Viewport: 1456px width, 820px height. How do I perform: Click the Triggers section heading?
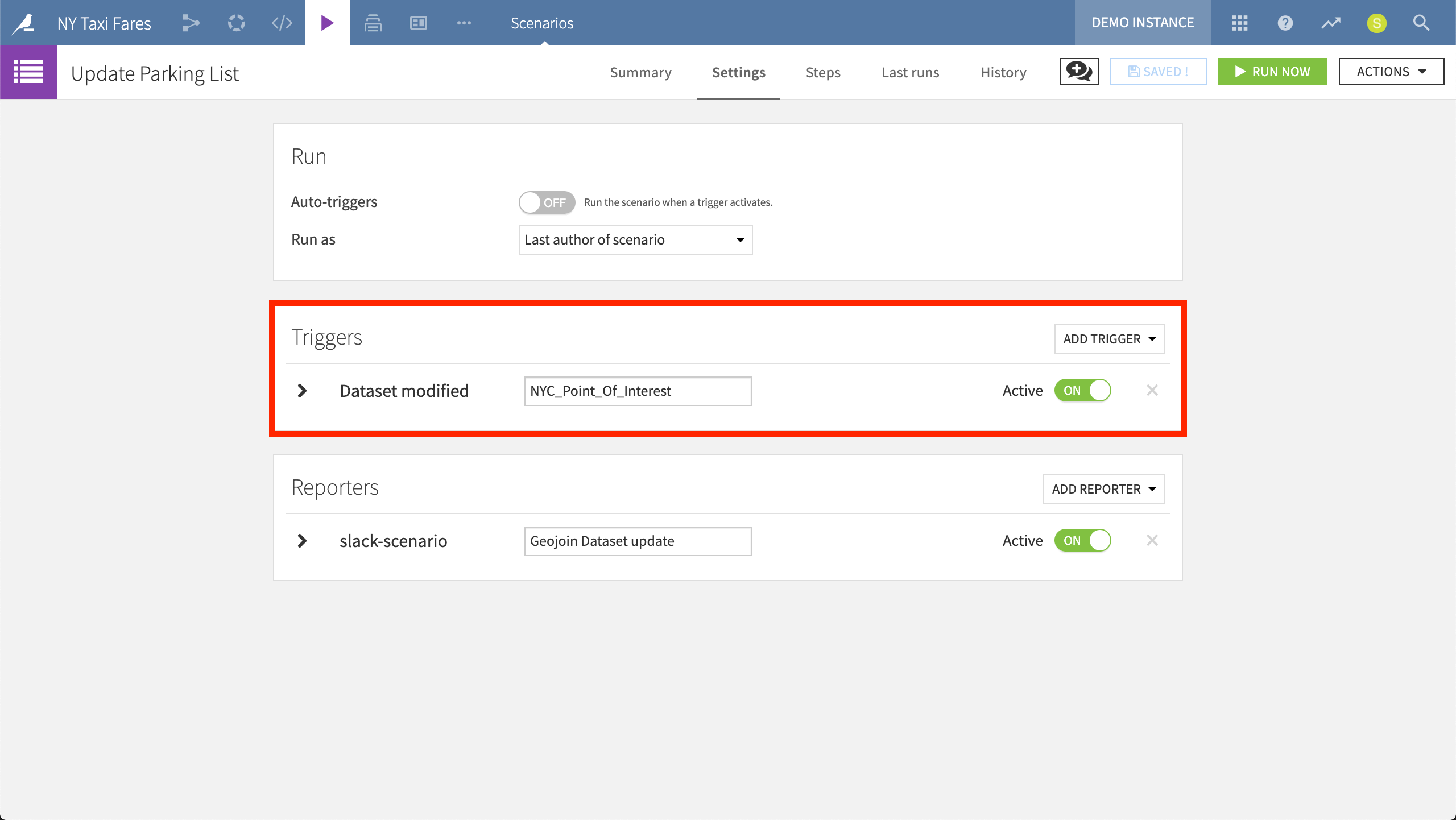(x=326, y=337)
